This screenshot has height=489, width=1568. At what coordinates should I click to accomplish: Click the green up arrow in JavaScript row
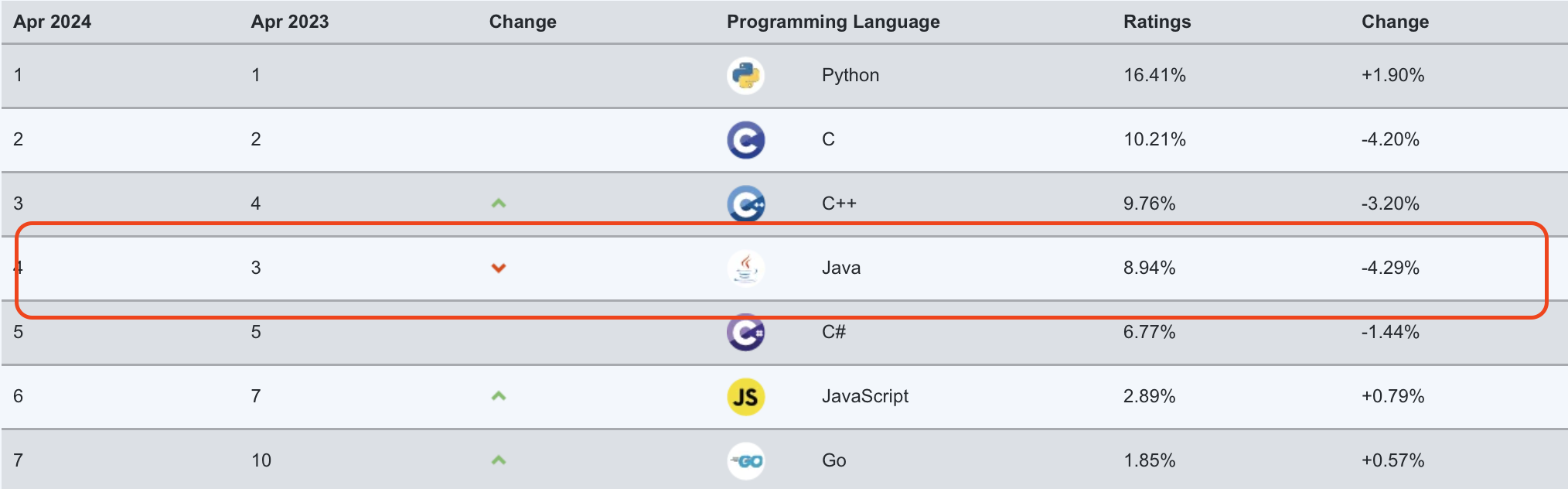(499, 396)
